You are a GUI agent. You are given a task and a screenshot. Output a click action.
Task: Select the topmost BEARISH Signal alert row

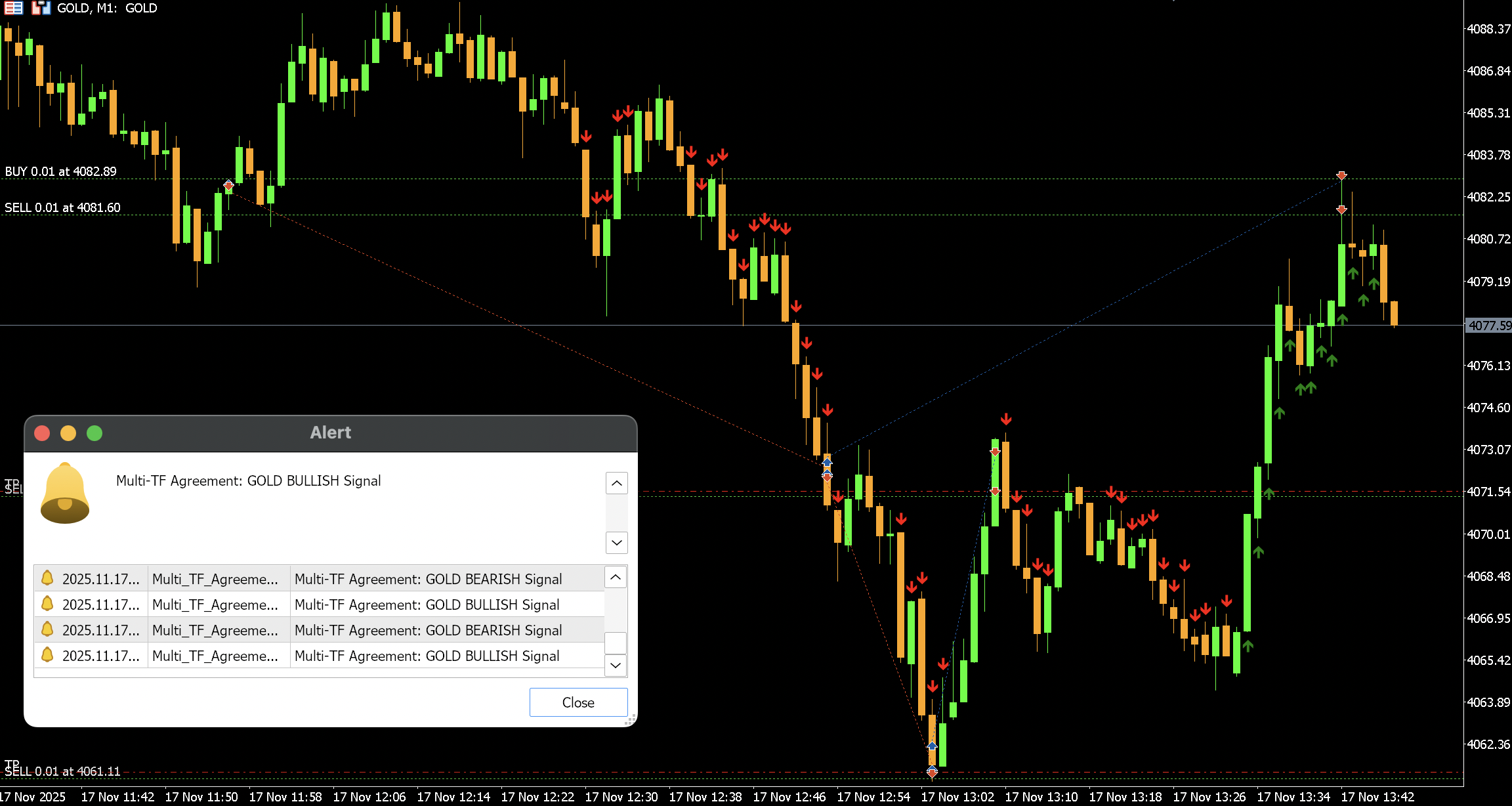point(428,579)
